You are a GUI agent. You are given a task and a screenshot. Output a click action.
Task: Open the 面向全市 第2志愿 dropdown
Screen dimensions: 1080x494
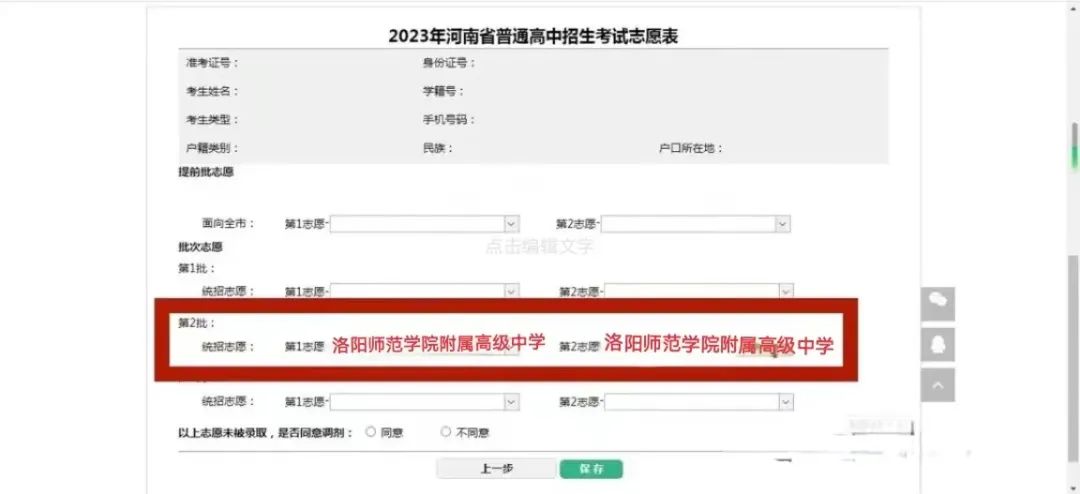[x=696, y=224]
